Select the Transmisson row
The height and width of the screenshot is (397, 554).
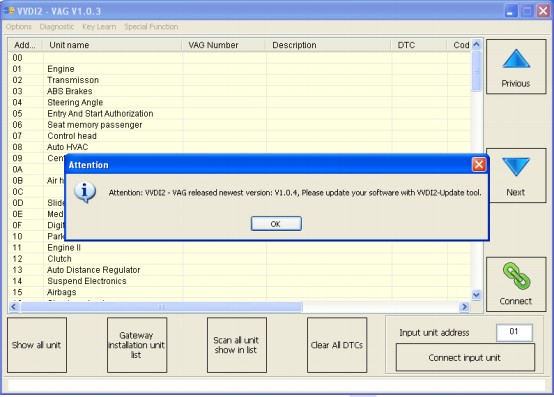tap(239, 80)
